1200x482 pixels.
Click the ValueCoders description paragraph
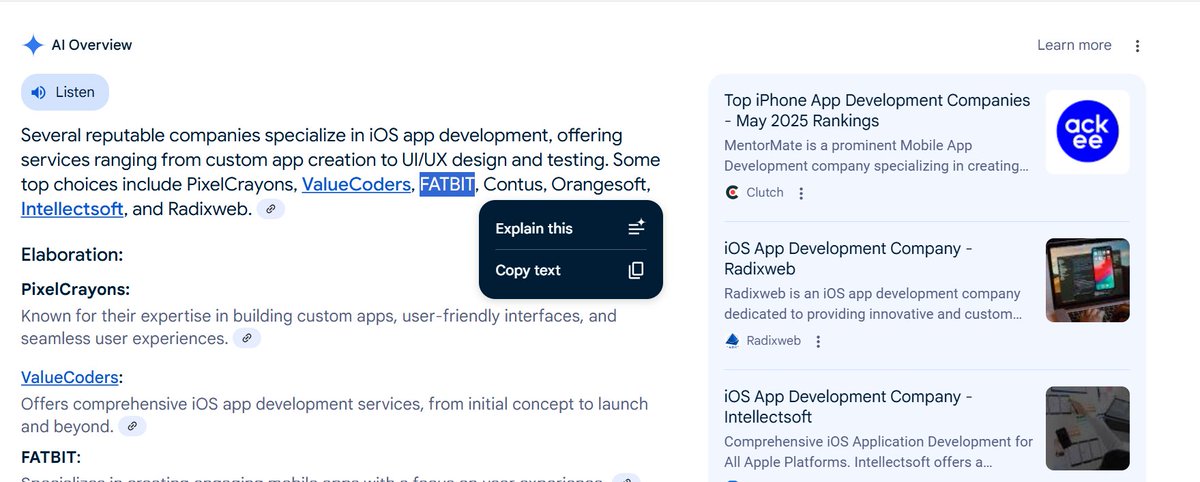coord(334,415)
